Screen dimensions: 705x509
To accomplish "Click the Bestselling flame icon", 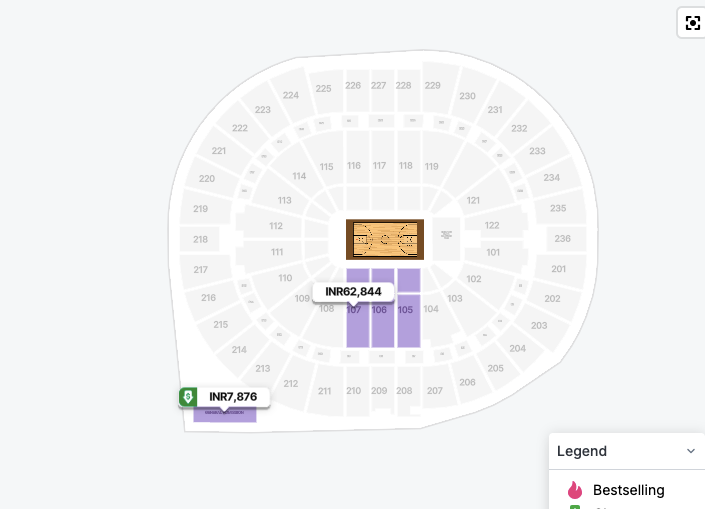I will pyautogui.click(x=575, y=490).
